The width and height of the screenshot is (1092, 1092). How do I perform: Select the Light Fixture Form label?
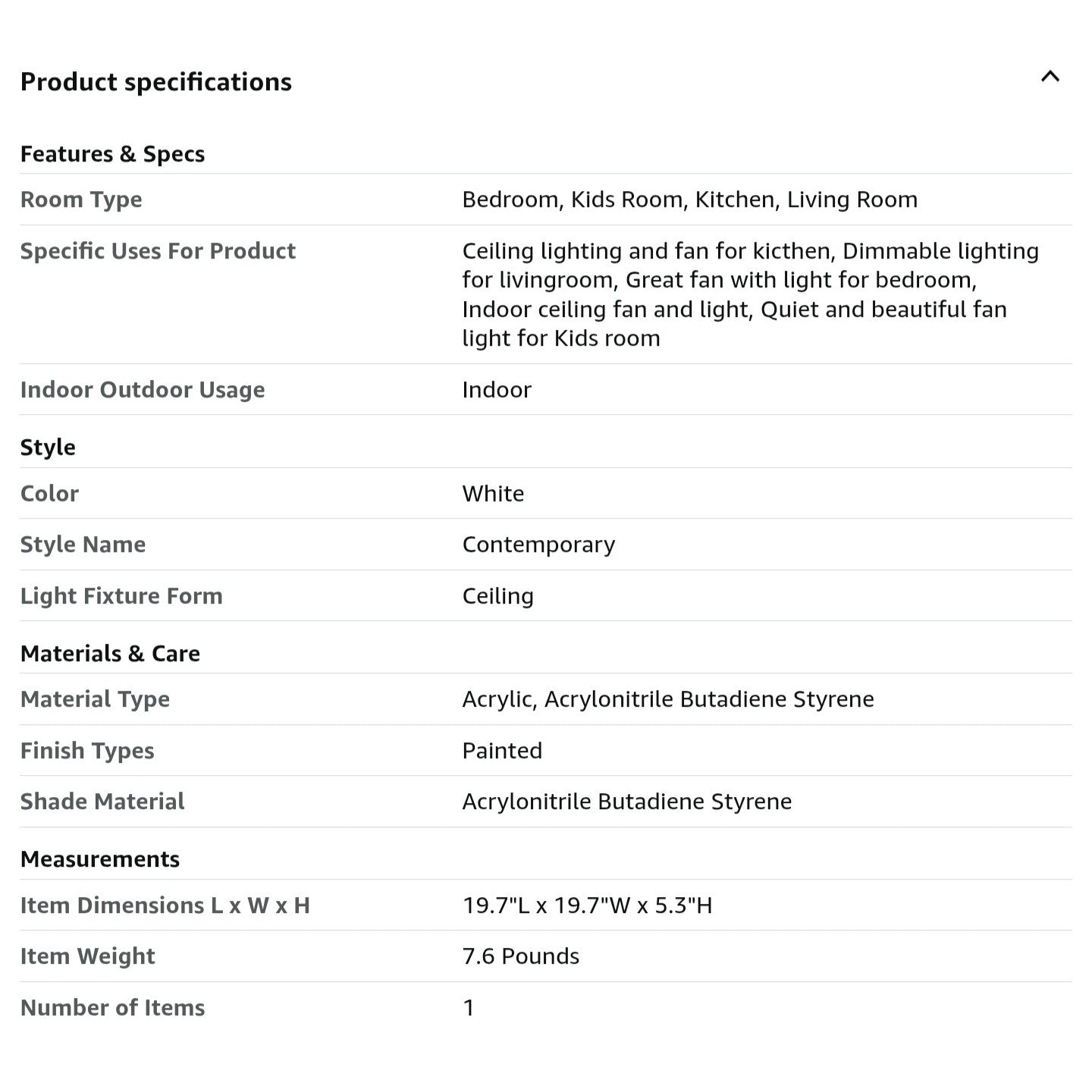click(x=121, y=596)
